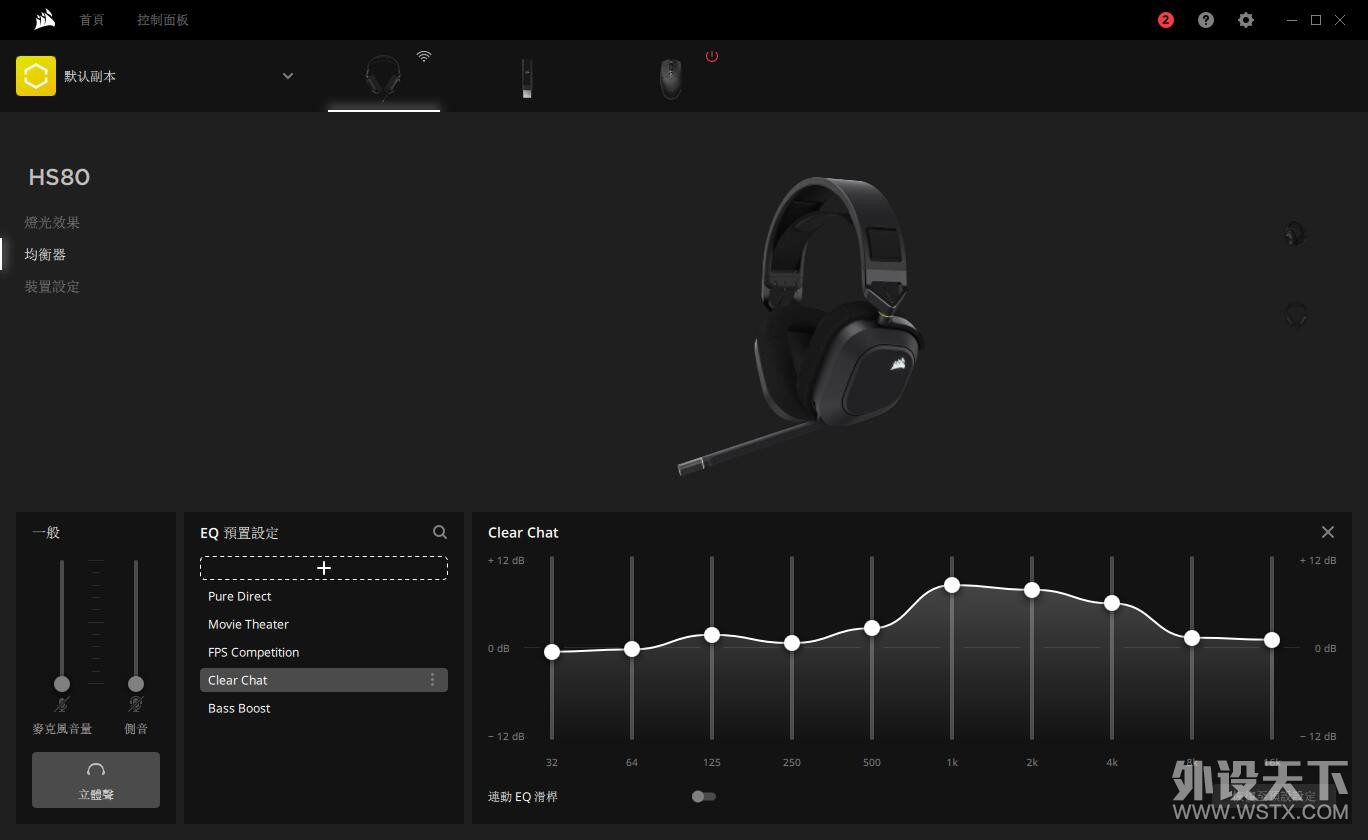Open the help question mark icon
Image resolution: width=1368 pixels, height=840 pixels.
[1206, 20]
